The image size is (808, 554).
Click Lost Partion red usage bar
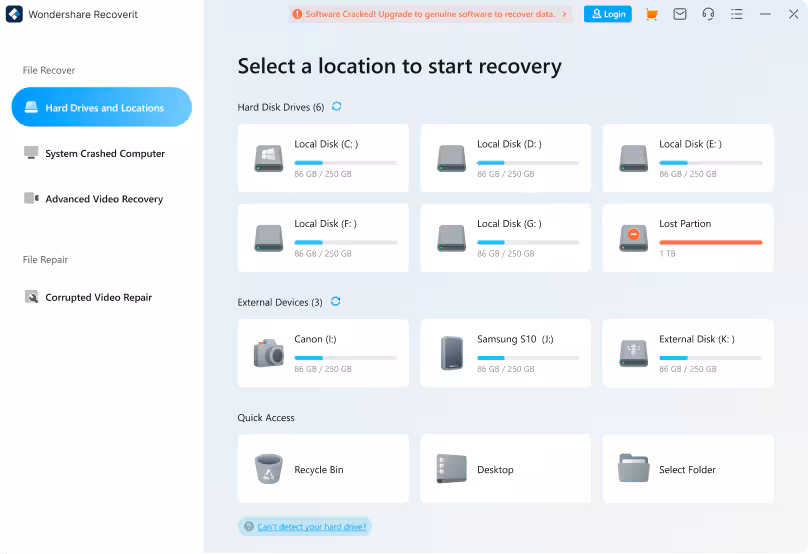711,243
